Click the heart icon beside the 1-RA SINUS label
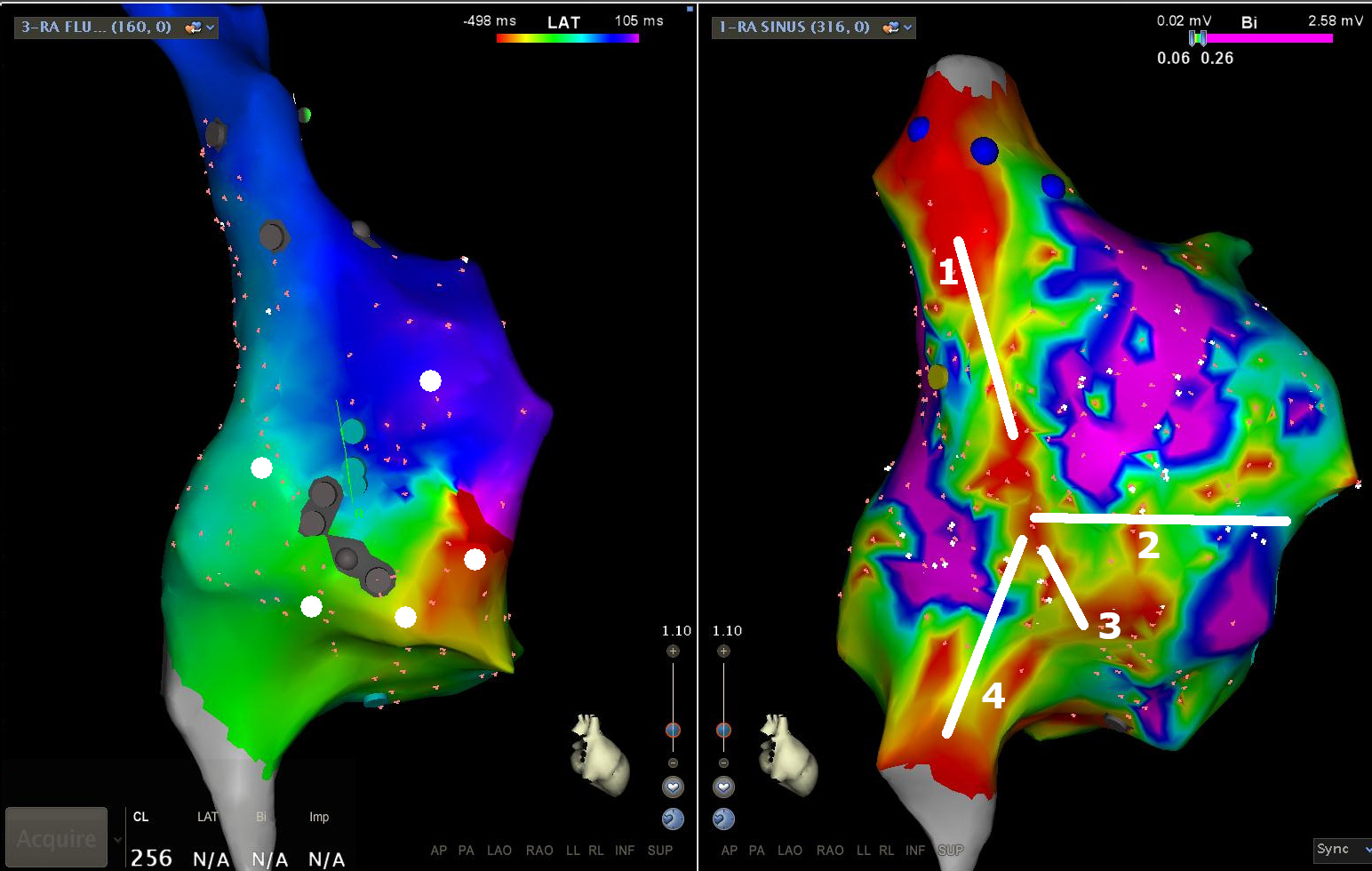The height and width of the screenshot is (871, 1372). coord(890,28)
